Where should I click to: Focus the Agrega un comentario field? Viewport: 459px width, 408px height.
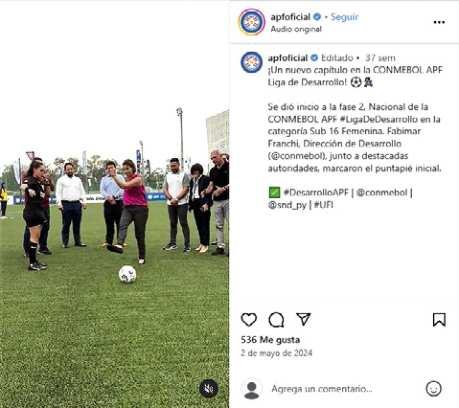point(322,389)
